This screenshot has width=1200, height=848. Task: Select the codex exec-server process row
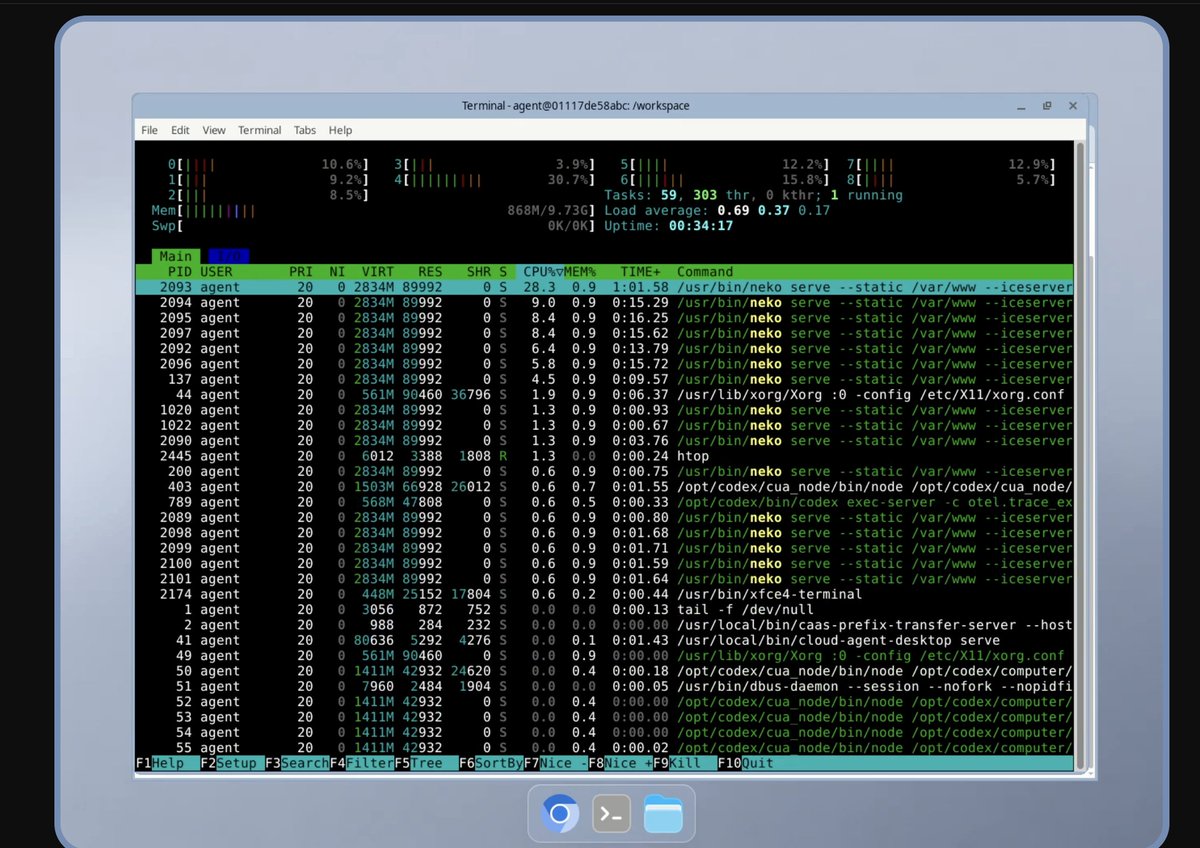(604, 502)
